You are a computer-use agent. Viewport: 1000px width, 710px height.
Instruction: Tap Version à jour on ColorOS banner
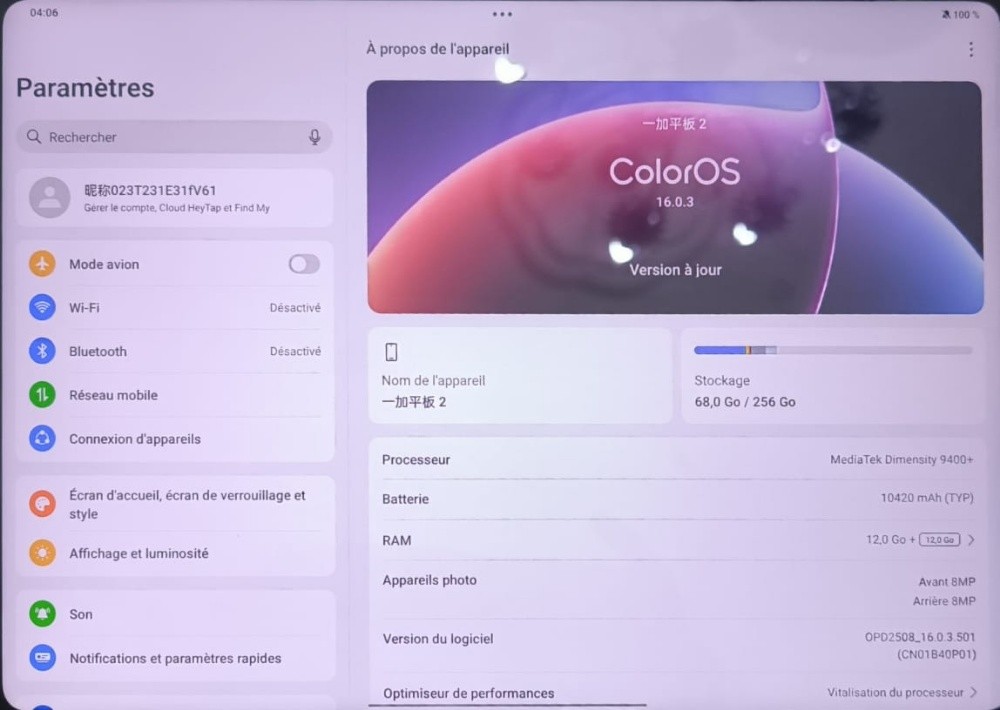[675, 270]
